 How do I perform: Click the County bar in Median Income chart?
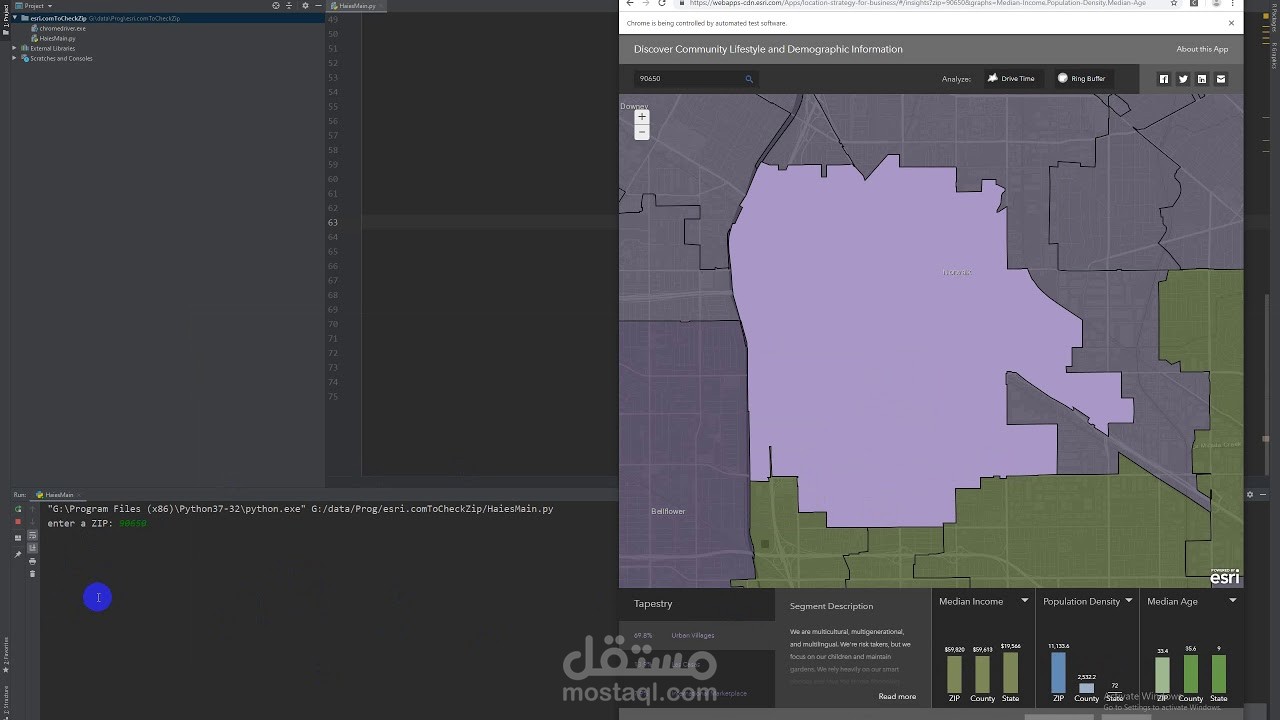[x=982, y=673]
